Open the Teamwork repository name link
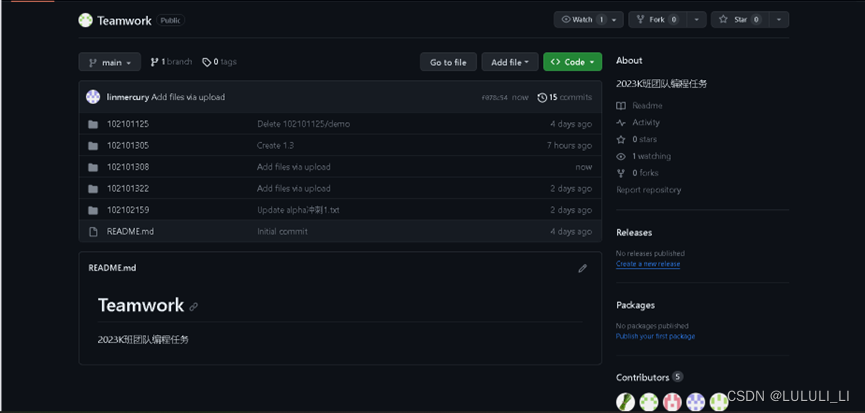Viewport: 865px width, 413px height. pos(124,21)
